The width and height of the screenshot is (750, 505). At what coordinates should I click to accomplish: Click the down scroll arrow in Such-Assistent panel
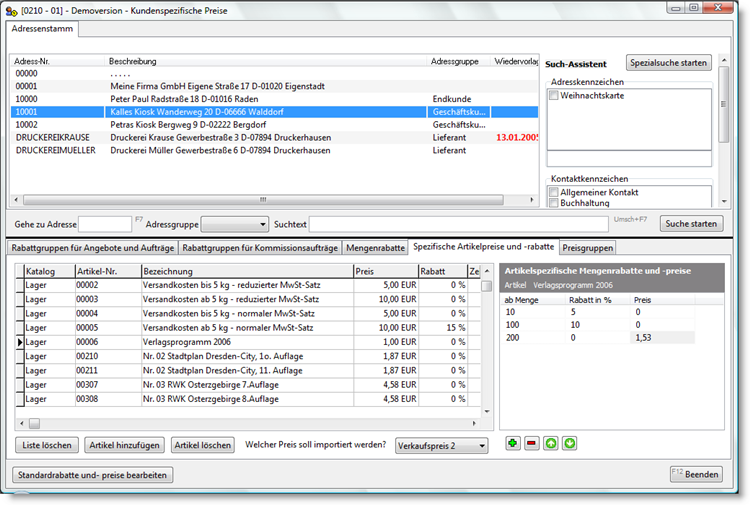(x=724, y=201)
